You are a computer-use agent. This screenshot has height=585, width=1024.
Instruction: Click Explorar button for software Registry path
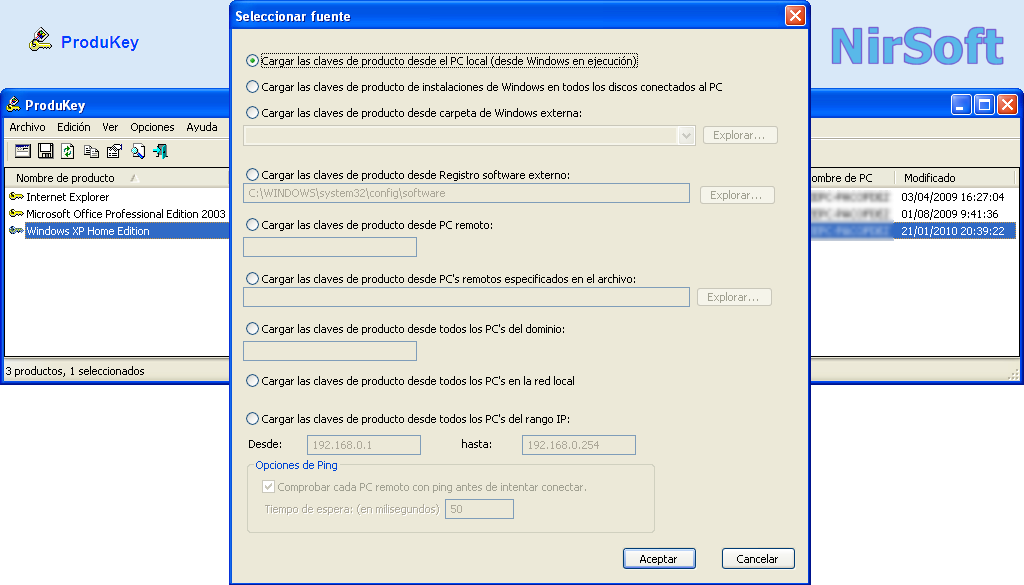pyautogui.click(x=737, y=195)
